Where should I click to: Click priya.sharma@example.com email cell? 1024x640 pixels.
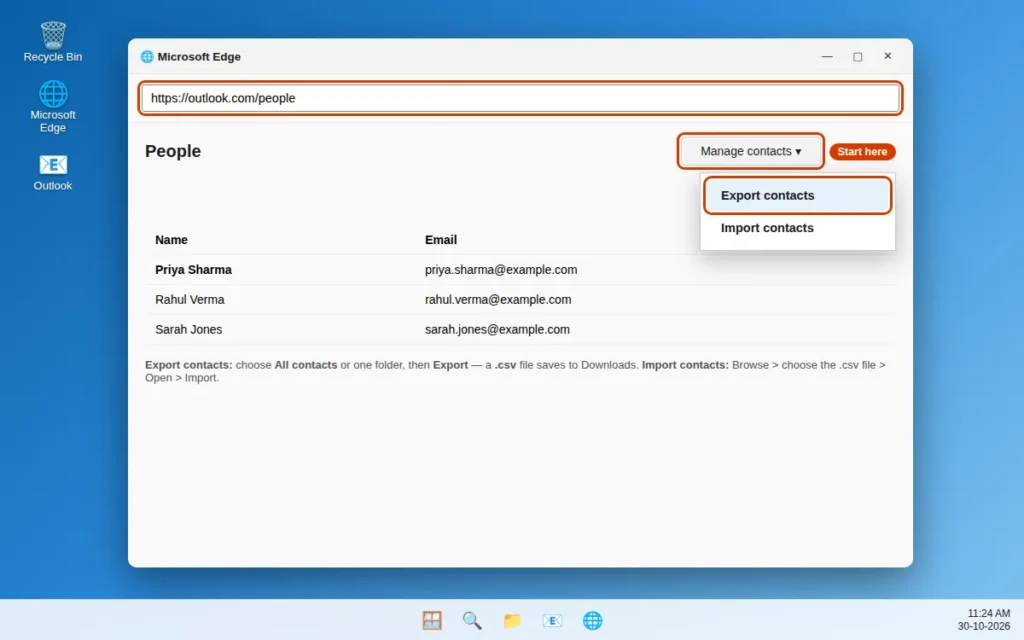[x=501, y=270]
